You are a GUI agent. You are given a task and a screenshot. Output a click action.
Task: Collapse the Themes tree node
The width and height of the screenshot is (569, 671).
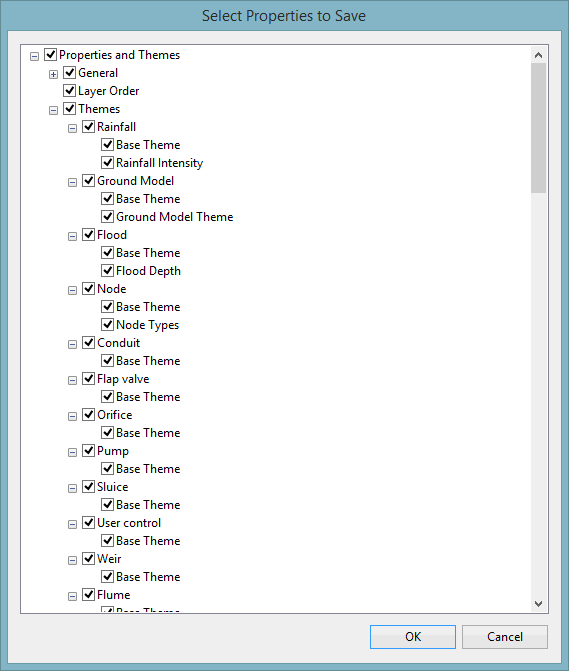coord(53,110)
